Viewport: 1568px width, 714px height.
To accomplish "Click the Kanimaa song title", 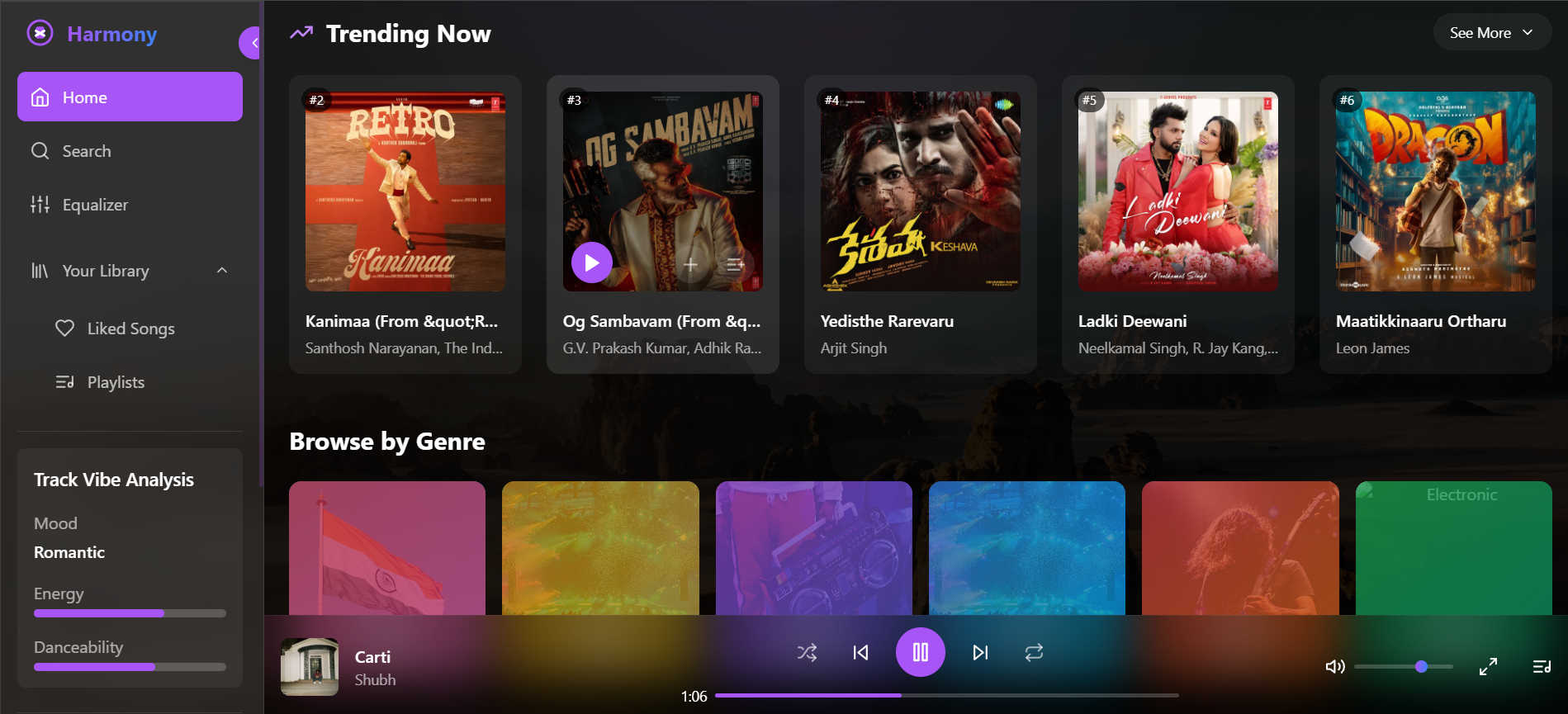I will coord(402,321).
